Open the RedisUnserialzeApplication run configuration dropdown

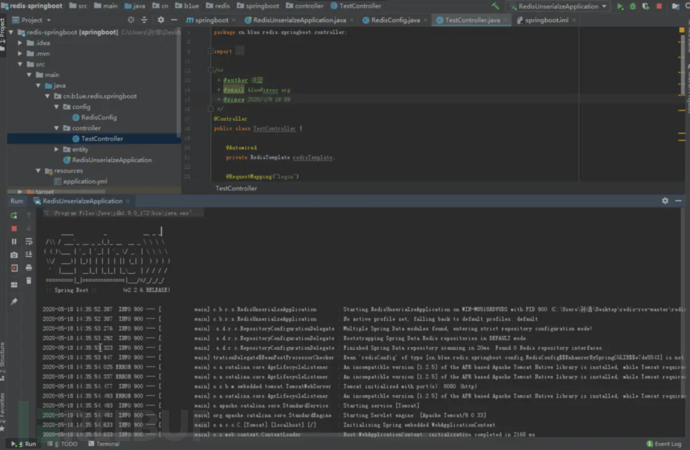[x=560, y=6]
